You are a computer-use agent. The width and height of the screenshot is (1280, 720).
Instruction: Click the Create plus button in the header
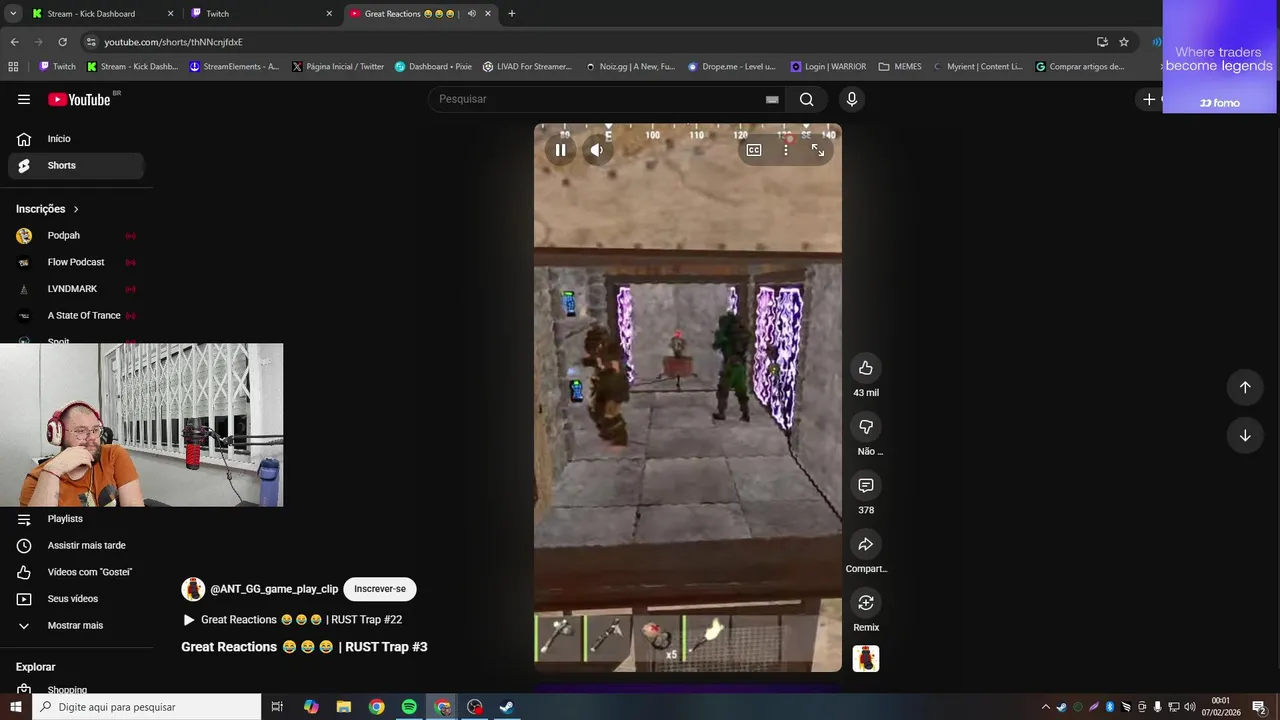(1150, 99)
